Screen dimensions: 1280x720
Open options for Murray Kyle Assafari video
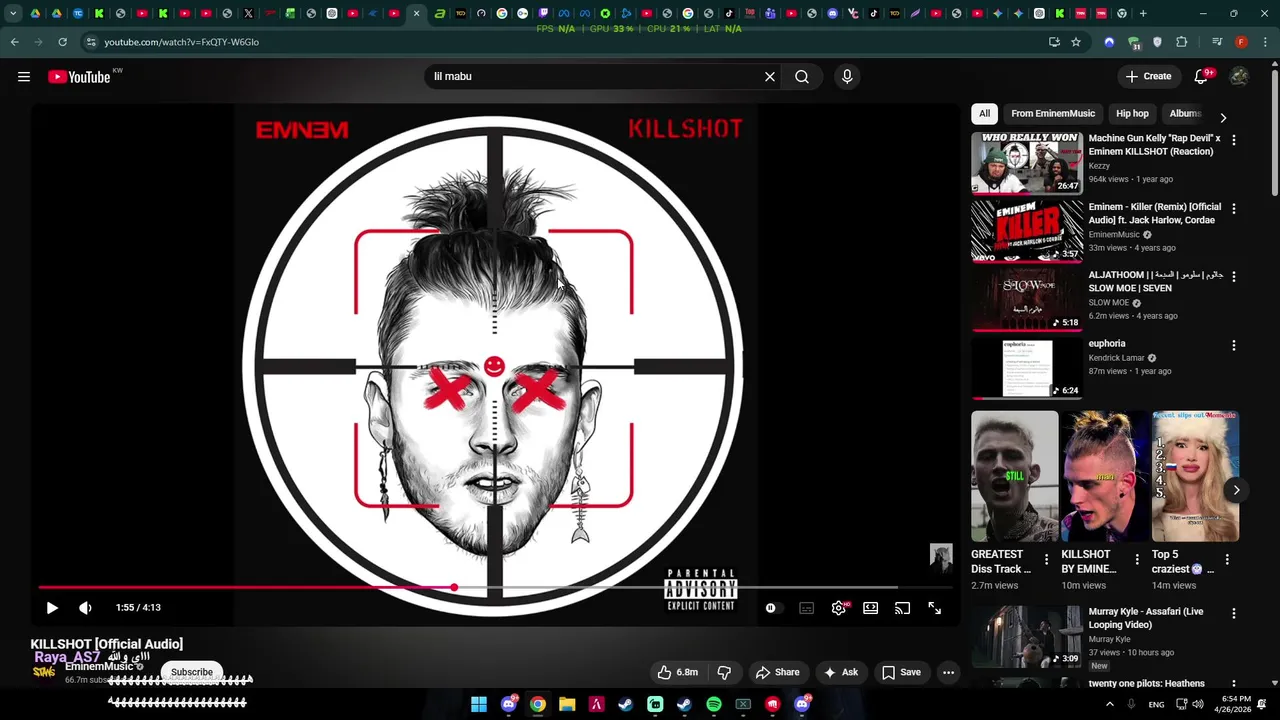[1233, 613]
